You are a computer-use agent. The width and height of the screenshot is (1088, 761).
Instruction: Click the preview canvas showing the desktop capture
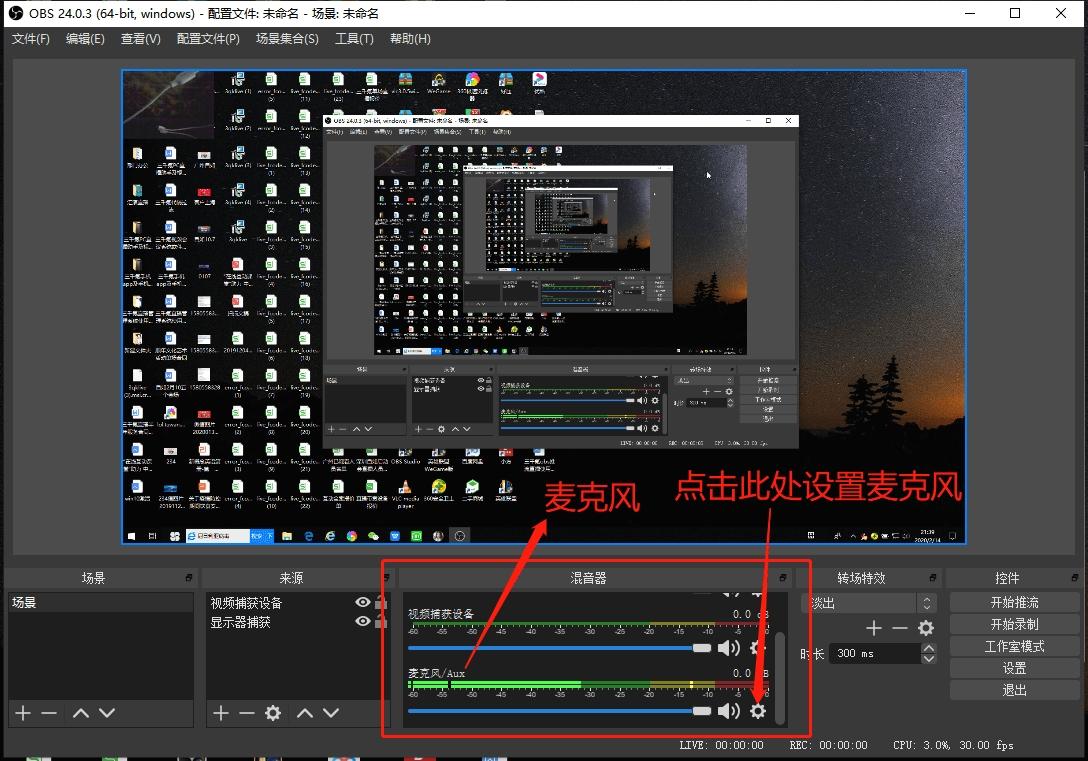pyautogui.click(x=543, y=307)
